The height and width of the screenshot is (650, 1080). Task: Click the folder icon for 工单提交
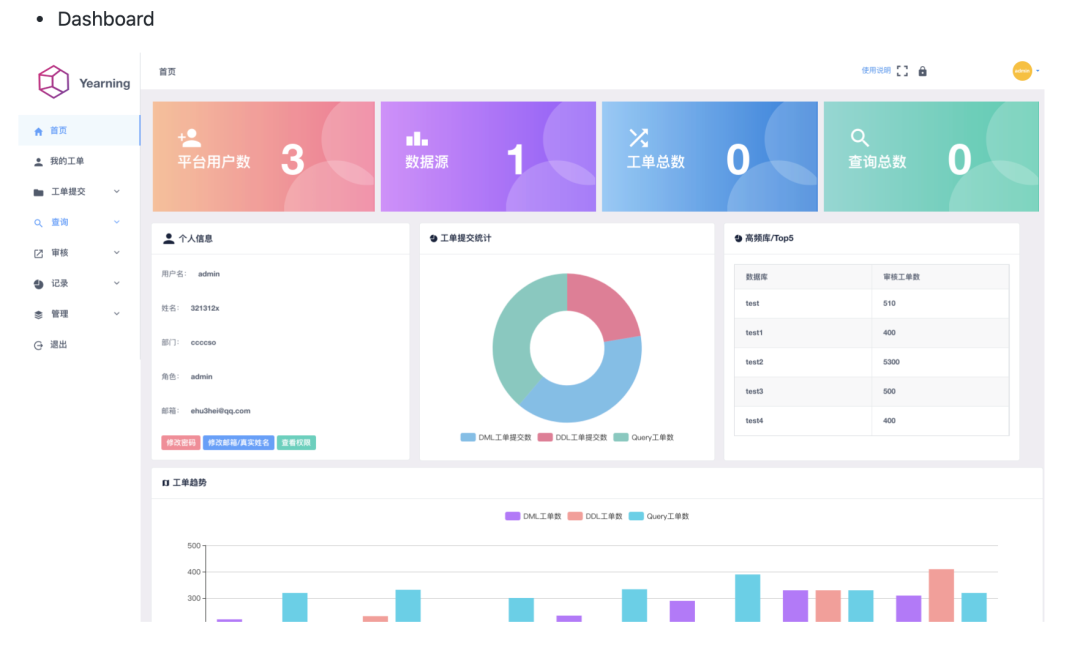(39, 192)
